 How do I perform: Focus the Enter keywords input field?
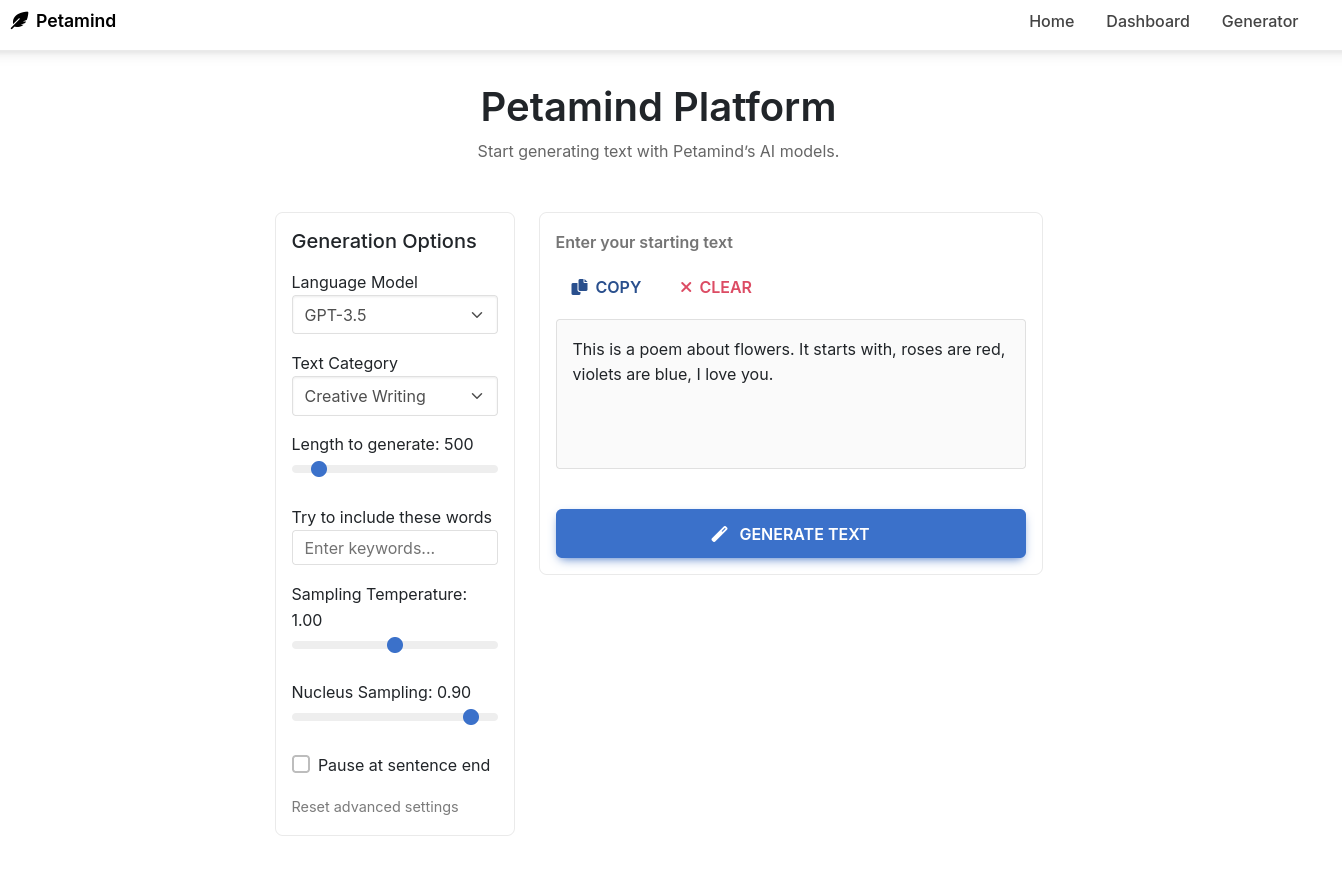point(394,548)
